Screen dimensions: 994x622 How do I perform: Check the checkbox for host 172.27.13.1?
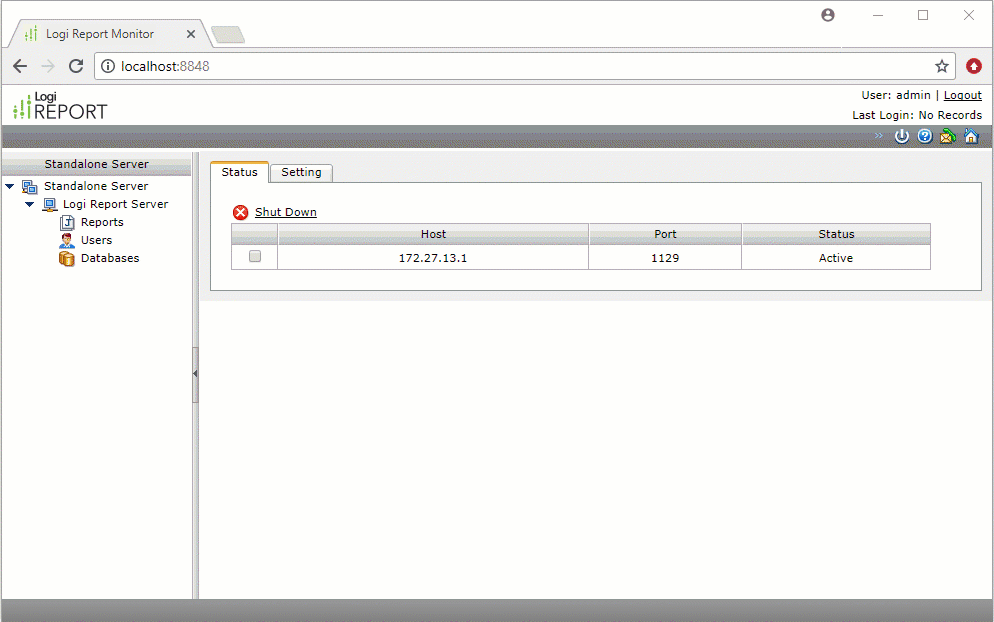(x=253, y=257)
